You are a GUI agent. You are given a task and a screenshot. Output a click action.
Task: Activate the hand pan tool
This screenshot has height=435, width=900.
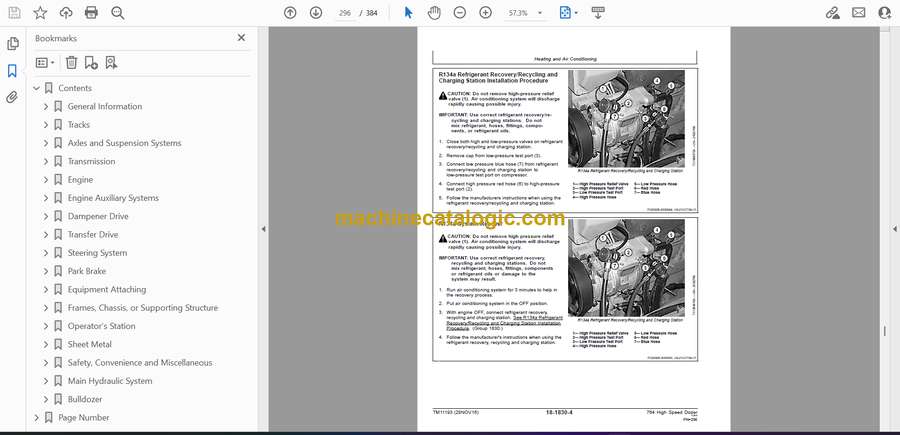pyautogui.click(x=434, y=13)
